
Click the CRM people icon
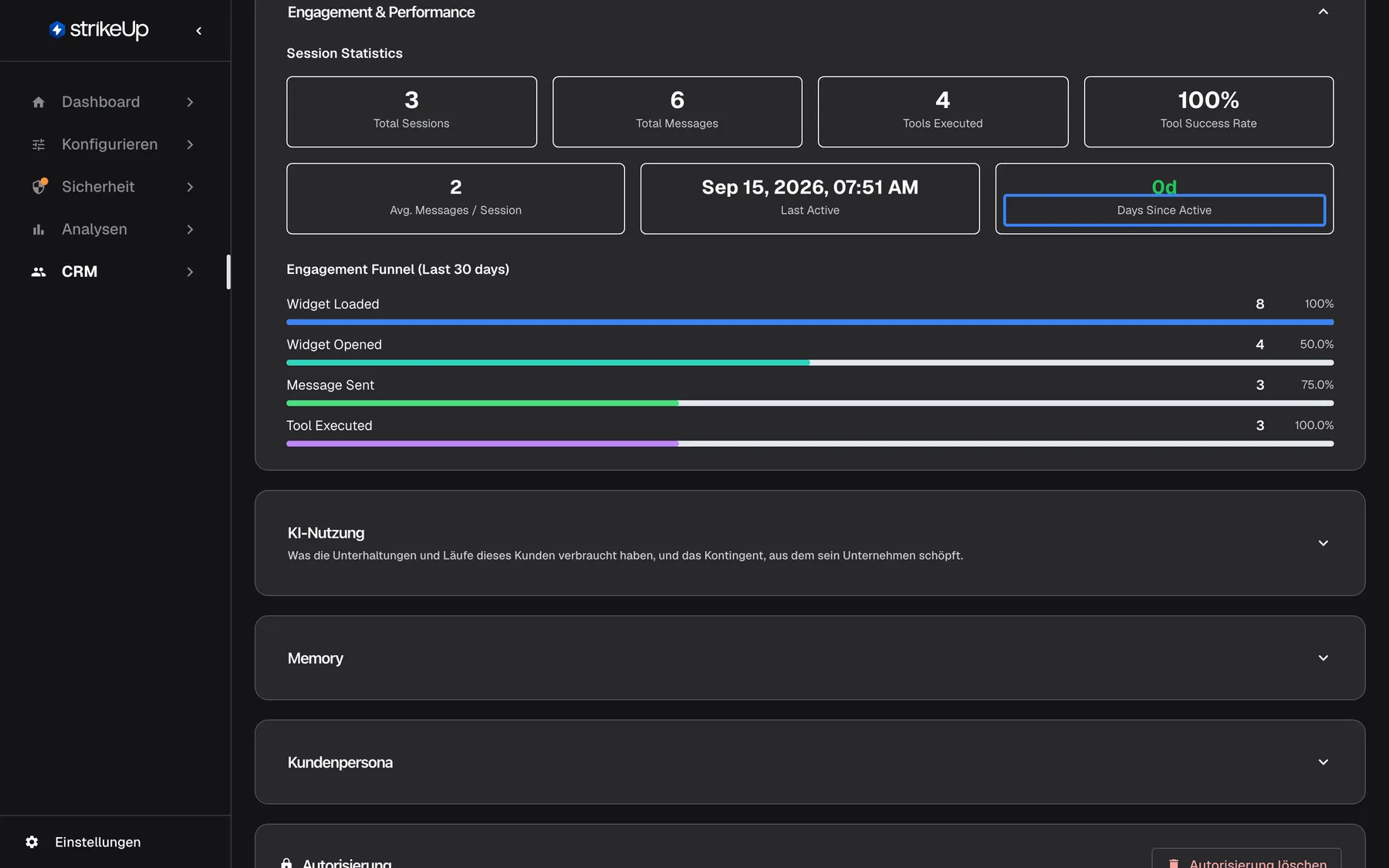coord(39,272)
